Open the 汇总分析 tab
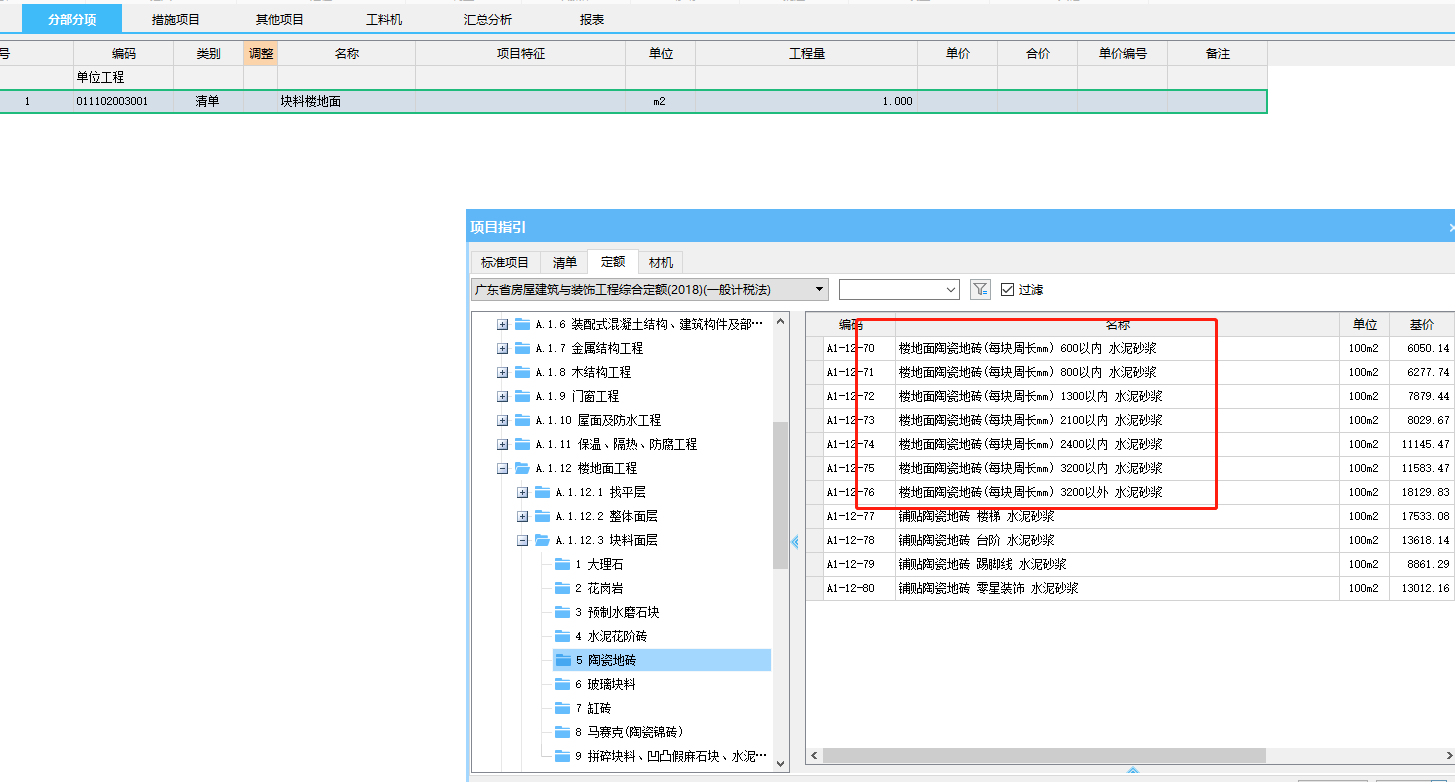1455x782 pixels. 488,19
